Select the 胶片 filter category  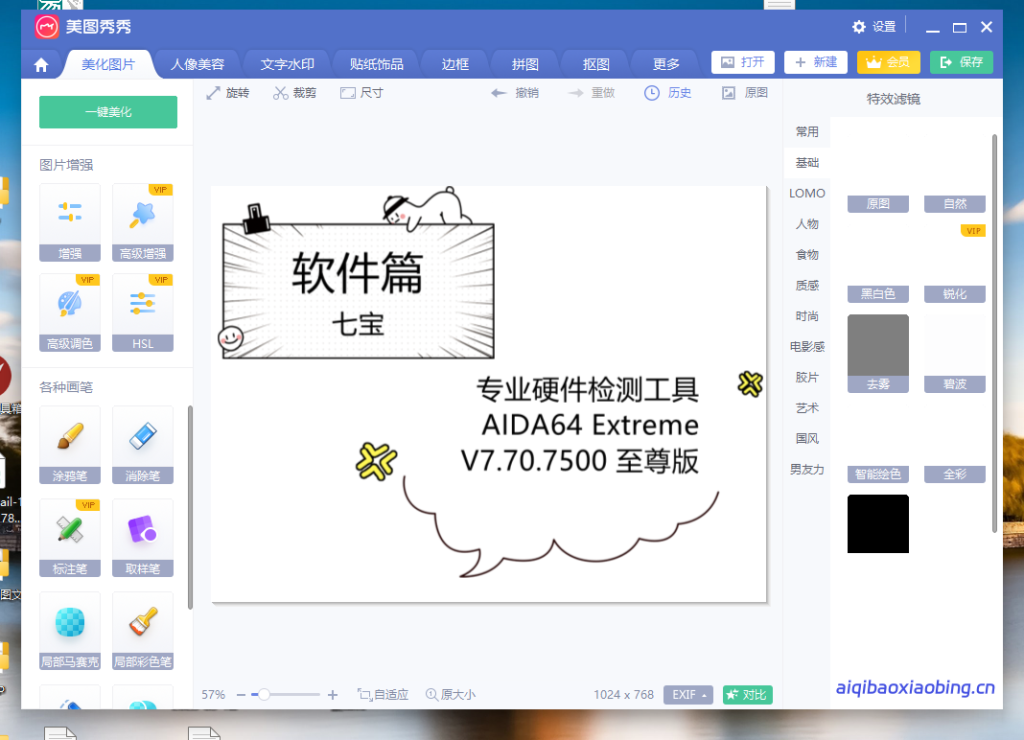click(x=807, y=378)
